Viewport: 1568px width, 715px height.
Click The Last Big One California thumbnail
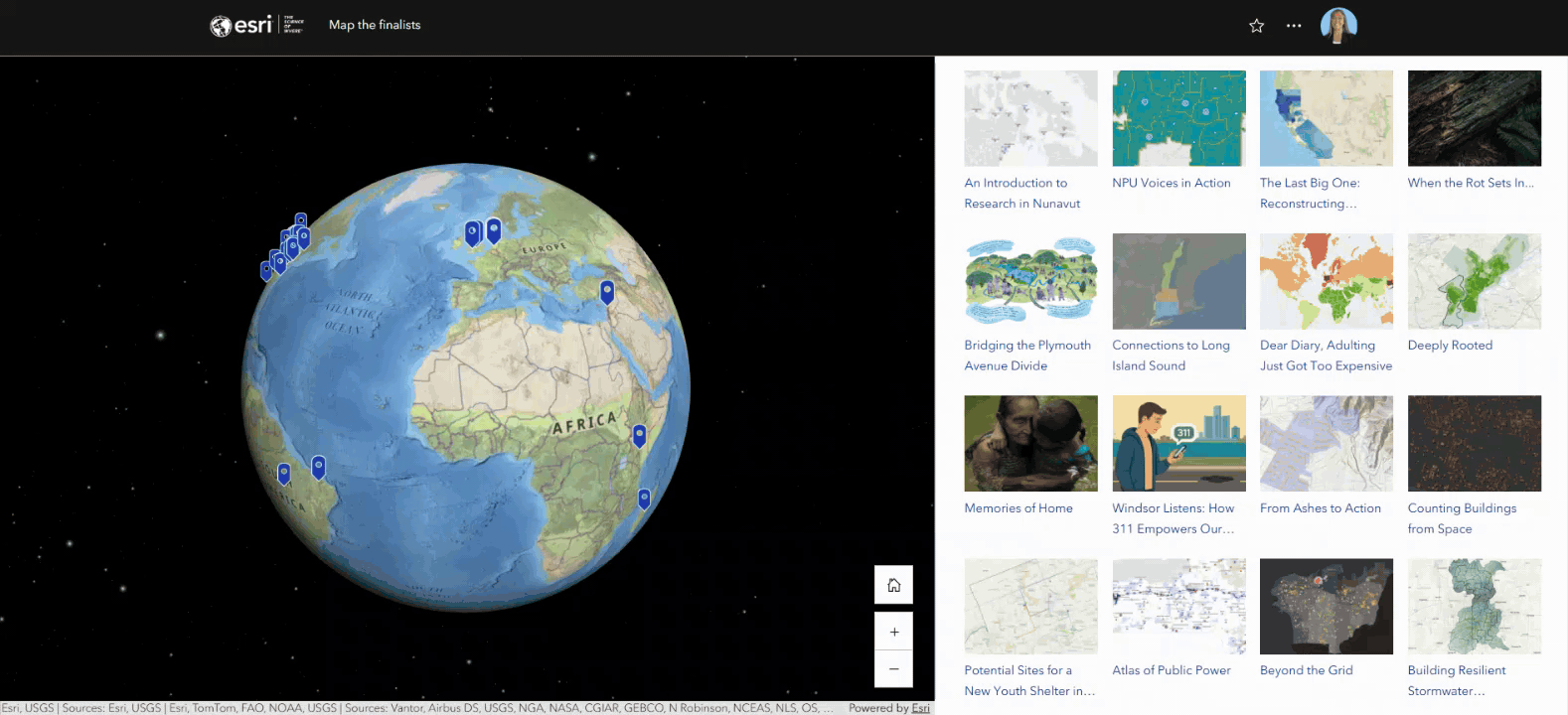(1327, 118)
